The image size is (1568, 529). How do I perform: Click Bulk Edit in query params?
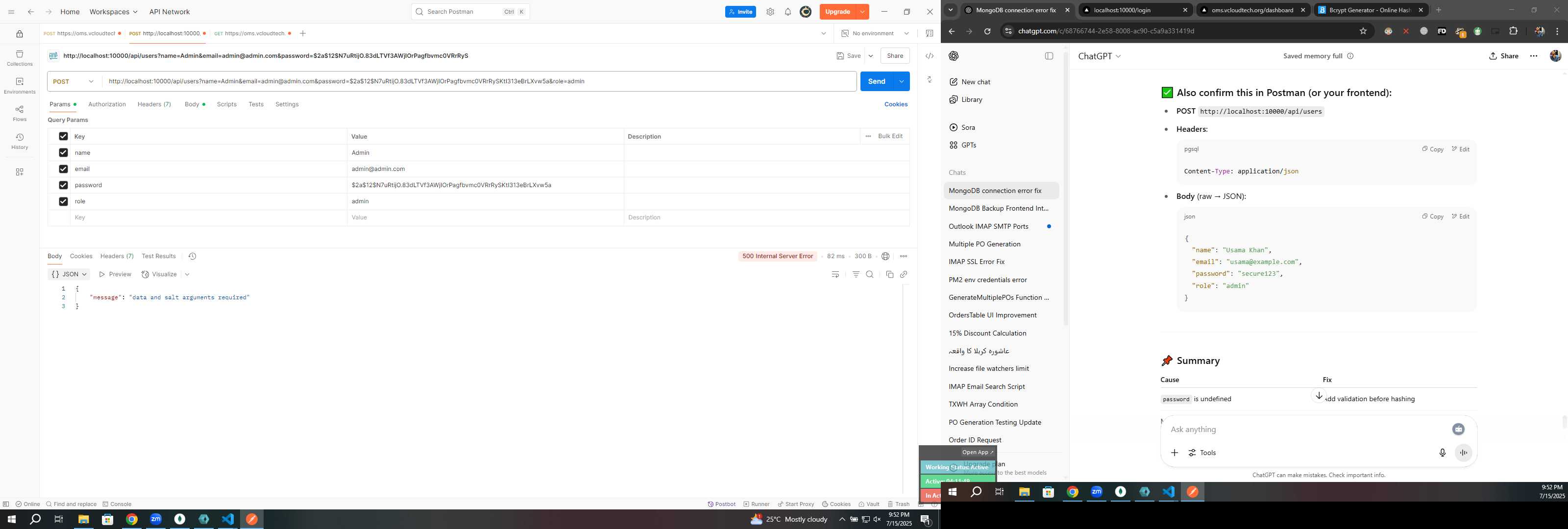pyautogui.click(x=890, y=136)
